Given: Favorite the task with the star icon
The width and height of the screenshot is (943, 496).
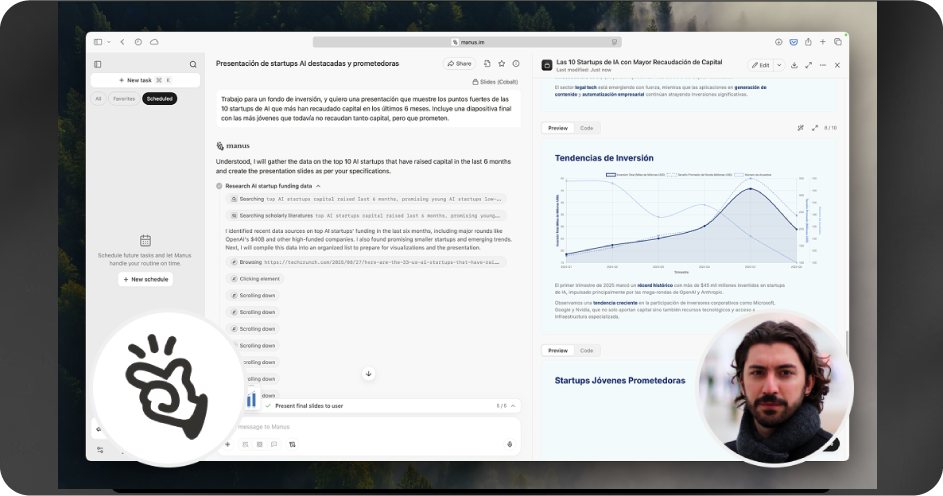Looking at the screenshot, I should click(x=502, y=64).
